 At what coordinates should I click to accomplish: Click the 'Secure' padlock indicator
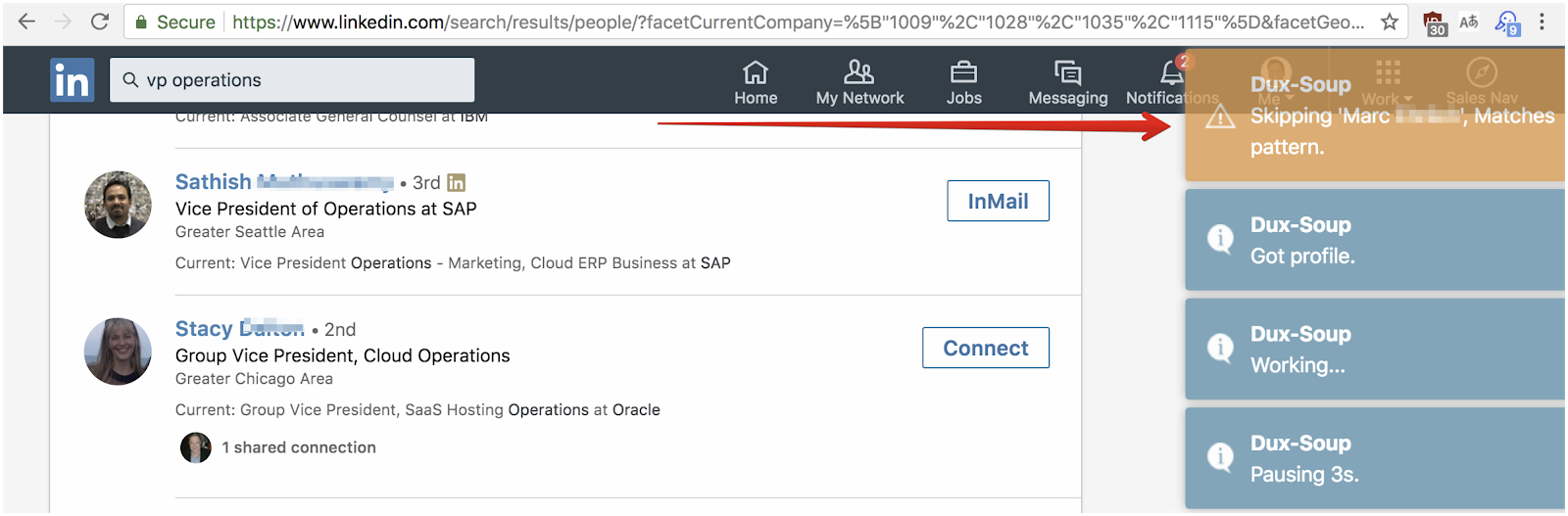click(x=174, y=22)
